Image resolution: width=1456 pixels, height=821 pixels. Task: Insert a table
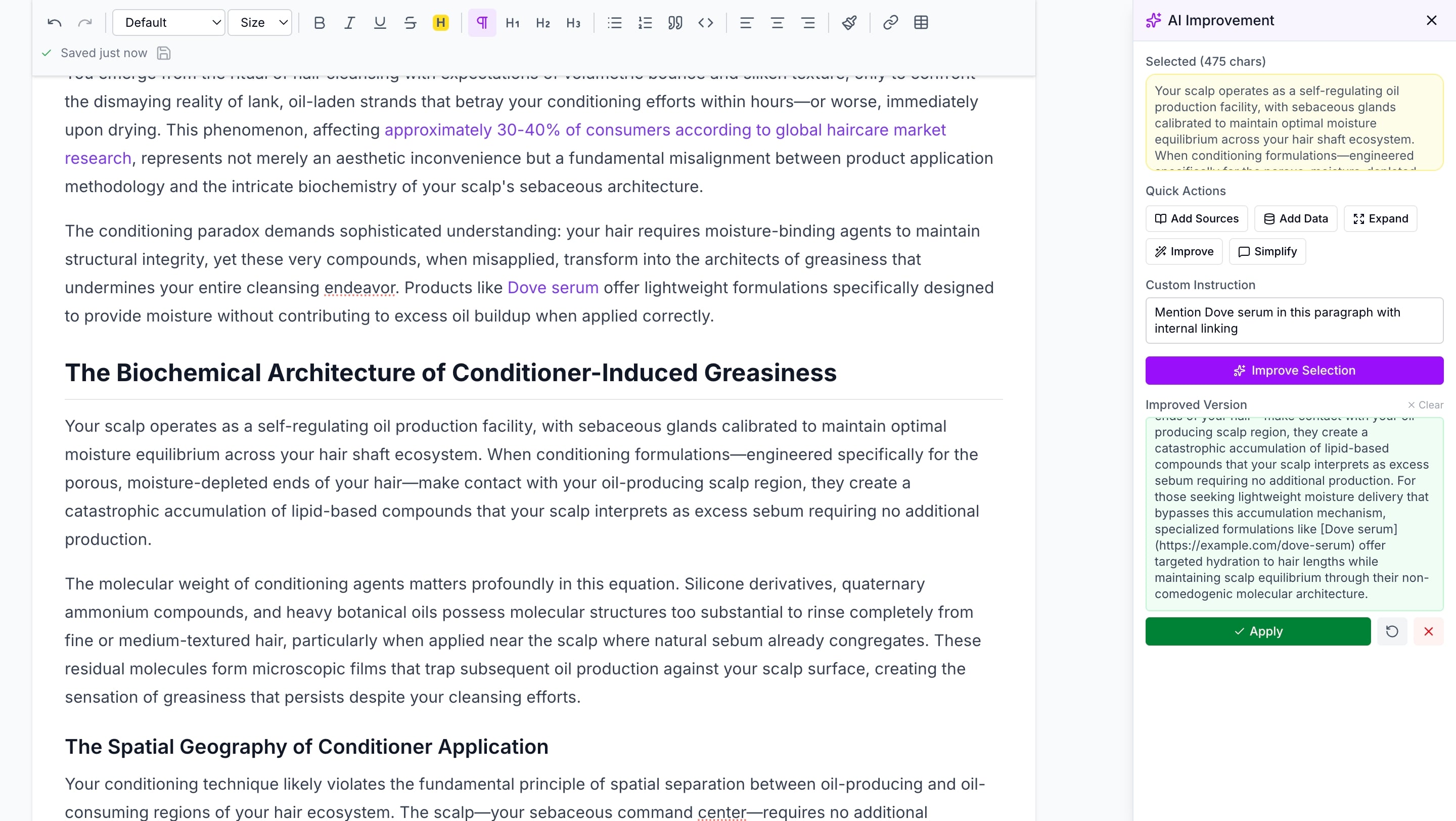point(921,23)
